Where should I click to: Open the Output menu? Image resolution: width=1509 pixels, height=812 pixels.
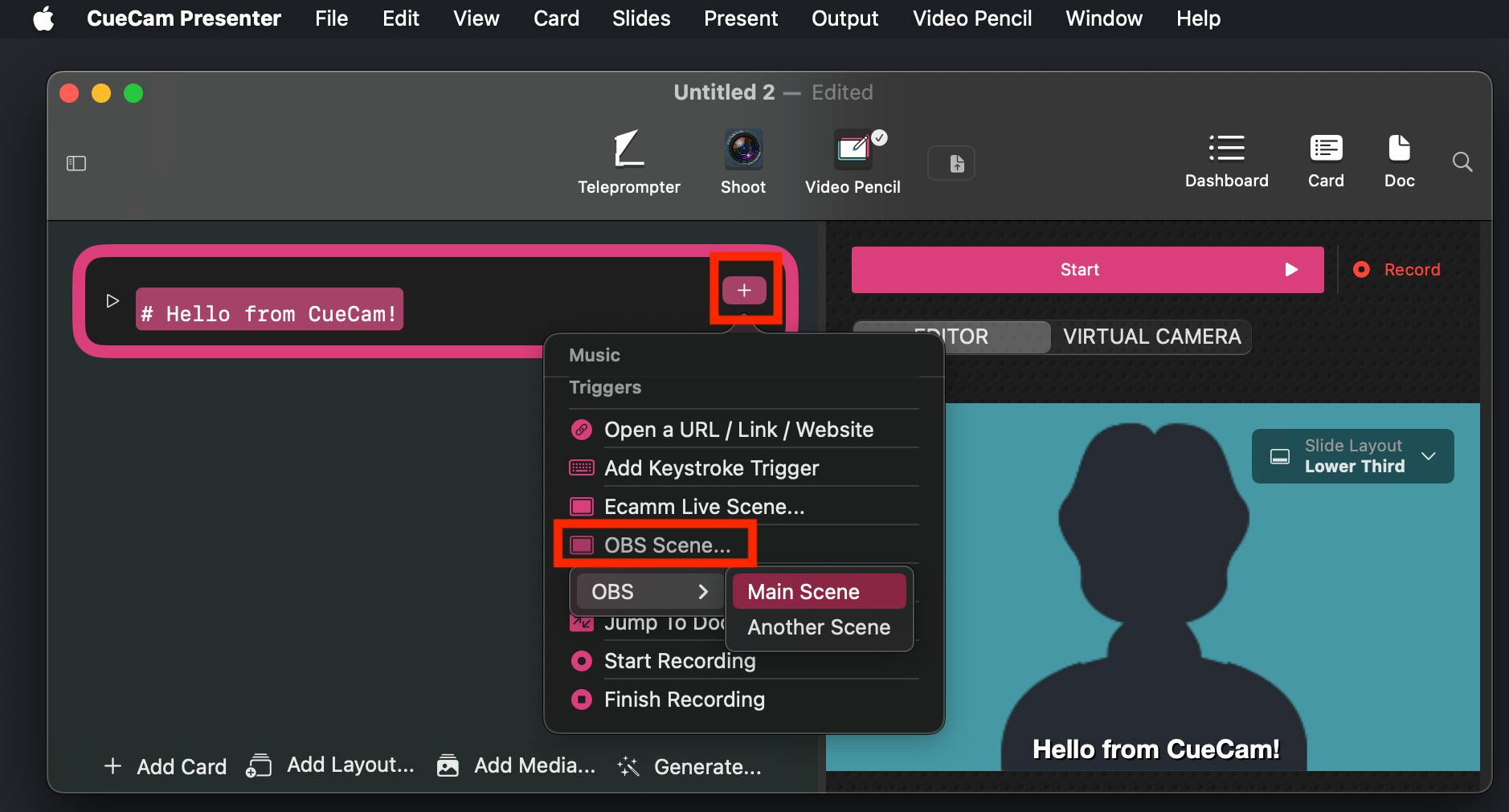[844, 18]
